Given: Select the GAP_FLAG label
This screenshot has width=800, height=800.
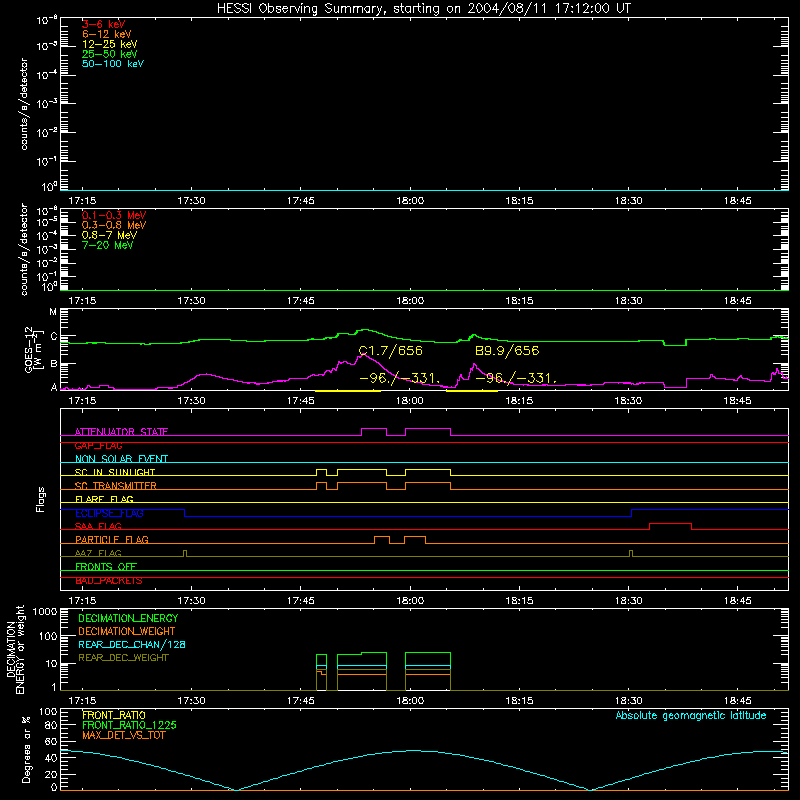Looking at the screenshot, I should pyautogui.click(x=98, y=445).
